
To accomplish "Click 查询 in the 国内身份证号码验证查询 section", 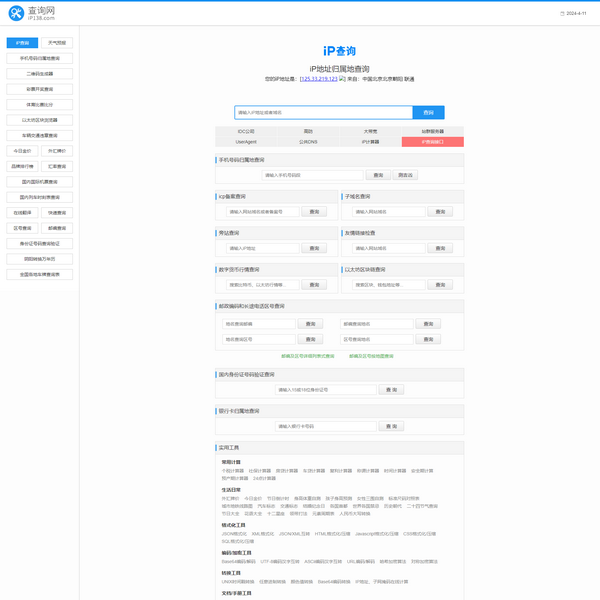I will [x=391, y=390].
